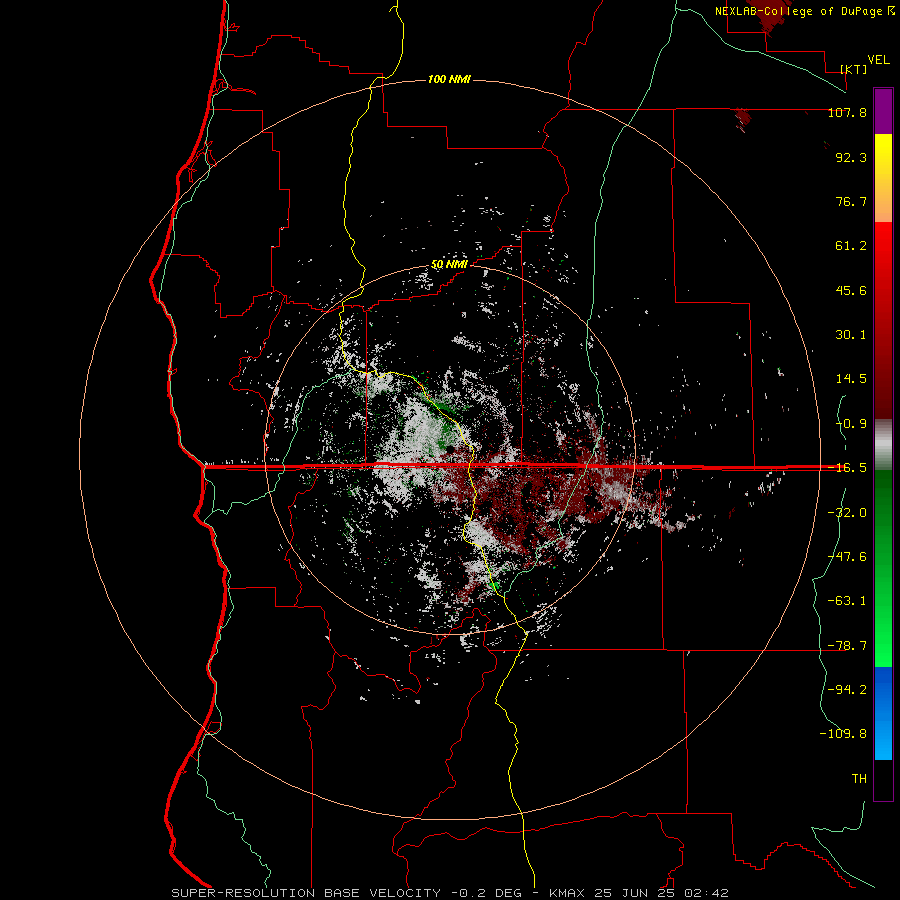
Task: Click the VEL legend heading
Action: point(878,60)
